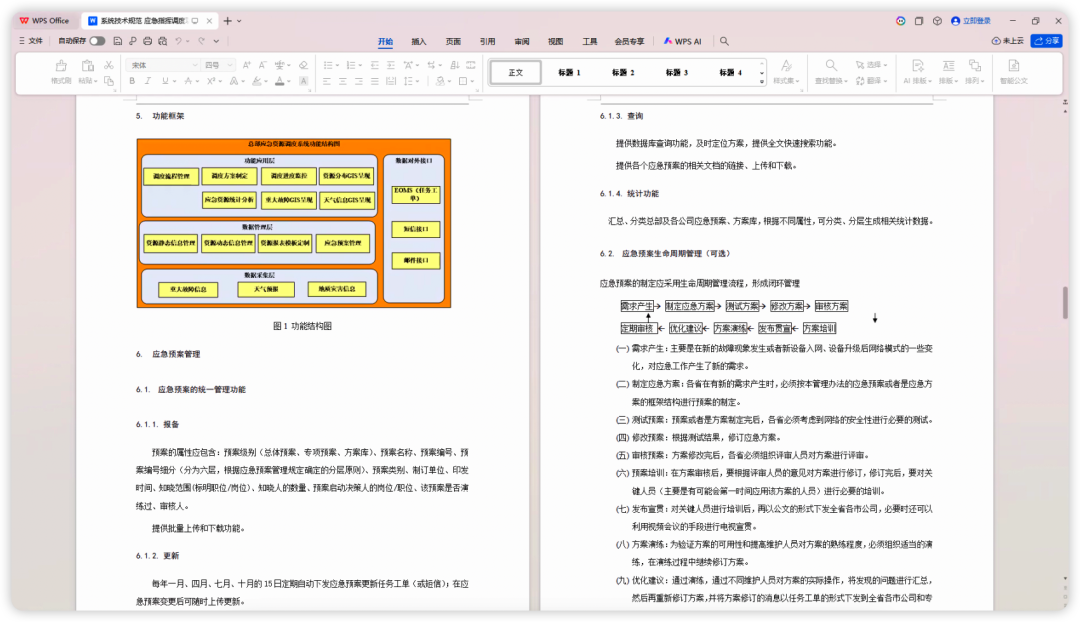Viewport: 1080px width, 622px height.
Task: Click the Sort (A-Z) icon
Action: pyautogui.click(x=455, y=65)
